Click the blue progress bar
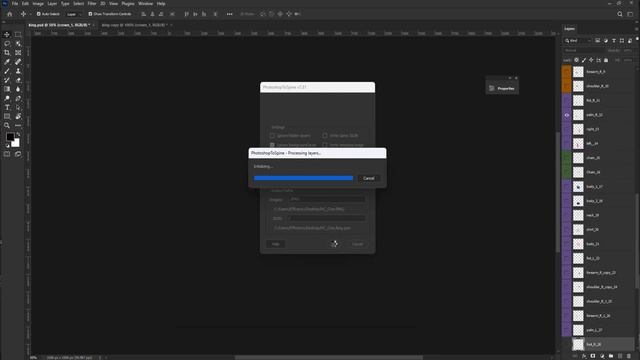640x360 pixels. (303, 178)
